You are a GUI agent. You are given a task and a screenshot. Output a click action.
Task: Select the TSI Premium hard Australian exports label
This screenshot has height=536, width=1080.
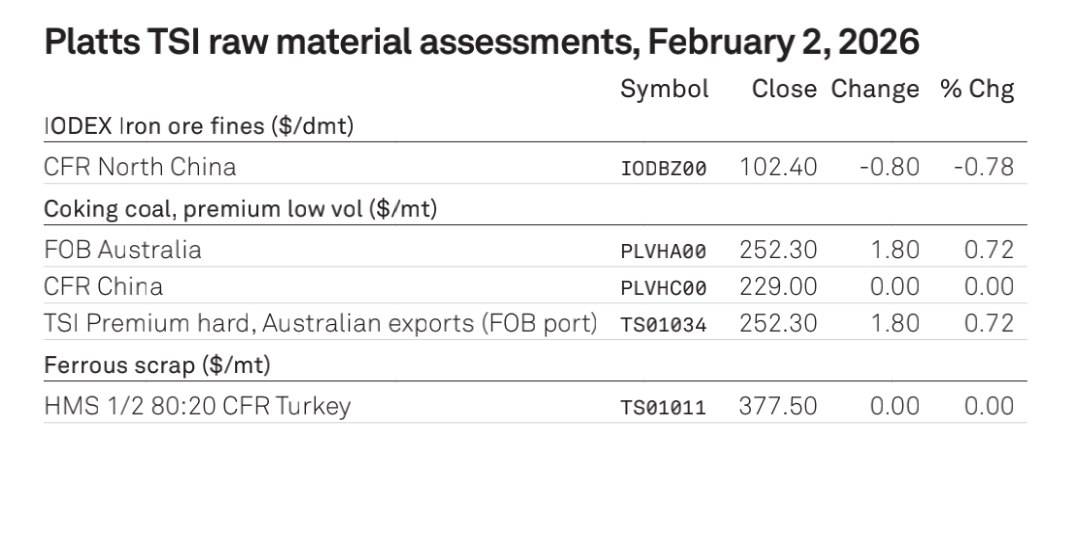320,323
